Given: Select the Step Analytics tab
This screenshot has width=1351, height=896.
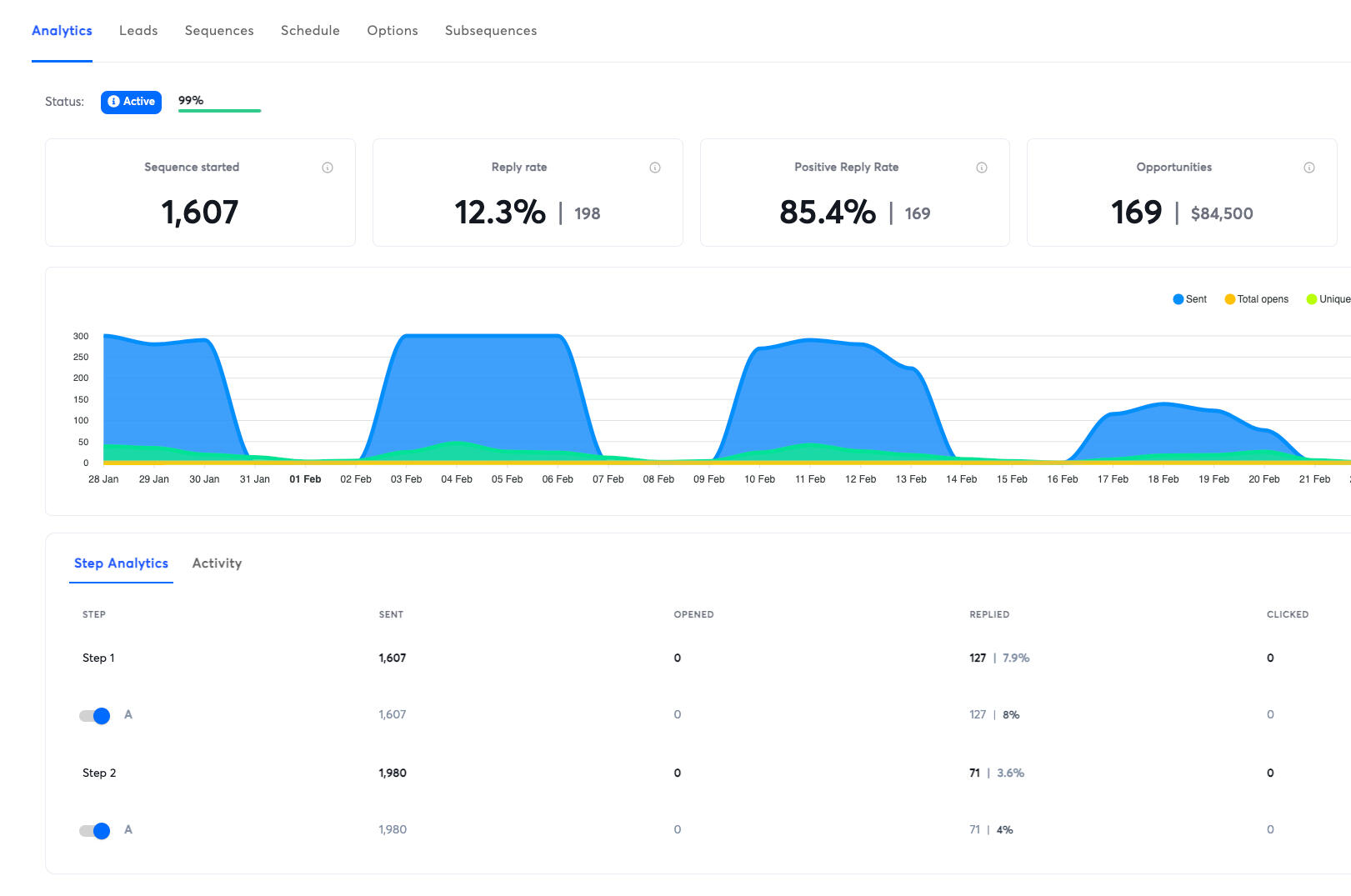Looking at the screenshot, I should coord(121,563).
